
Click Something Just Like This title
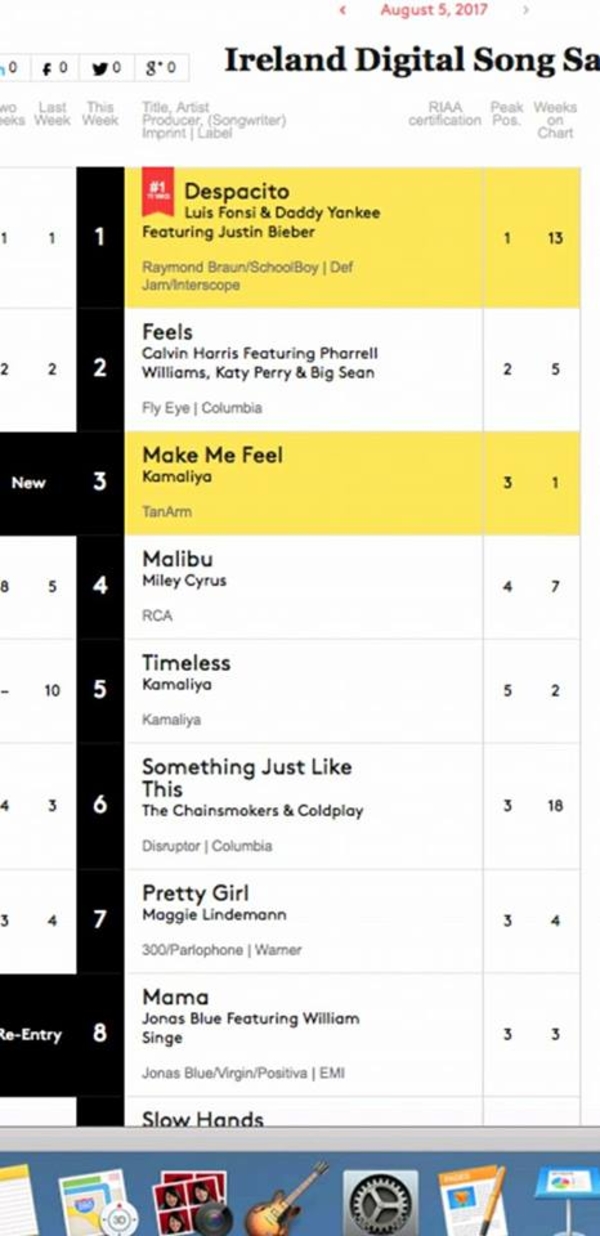(246, 777)
